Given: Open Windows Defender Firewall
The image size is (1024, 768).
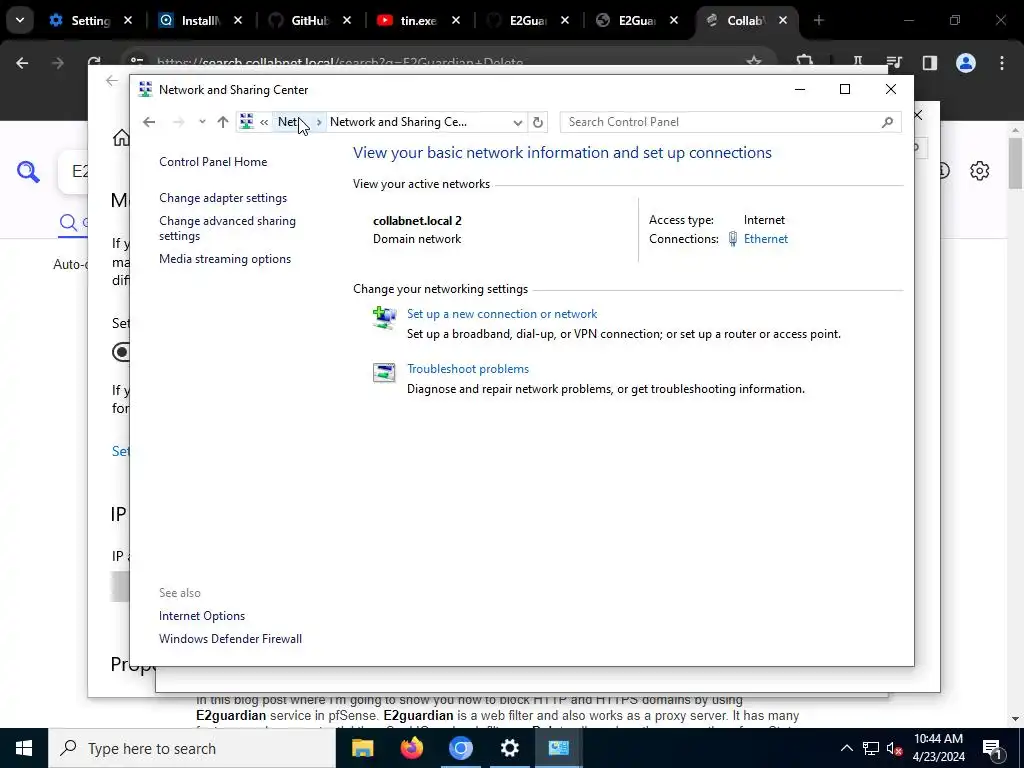Looking at the screenshot, I should click(x=230, y=639).
